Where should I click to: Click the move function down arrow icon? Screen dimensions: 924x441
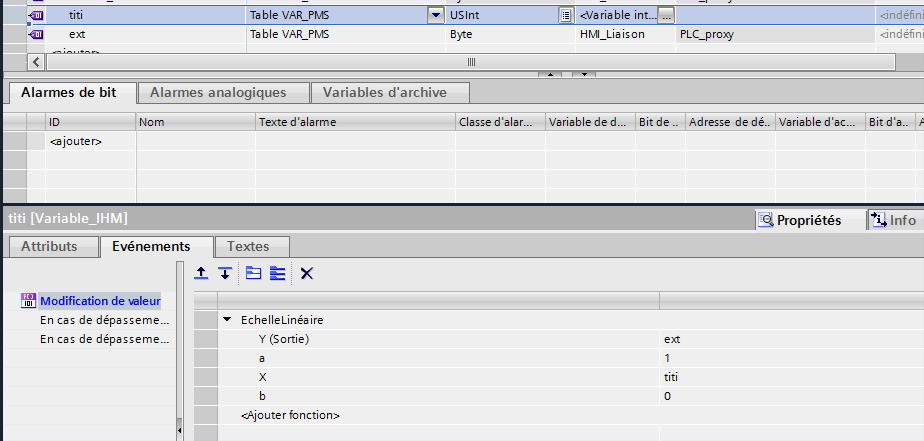click(x=225, y=273)
